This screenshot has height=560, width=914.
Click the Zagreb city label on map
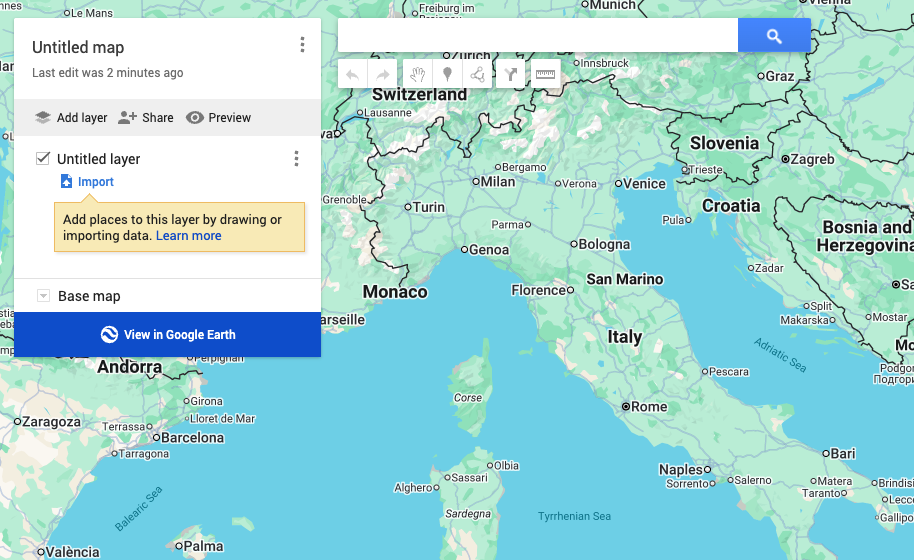(x=813, y=159)
